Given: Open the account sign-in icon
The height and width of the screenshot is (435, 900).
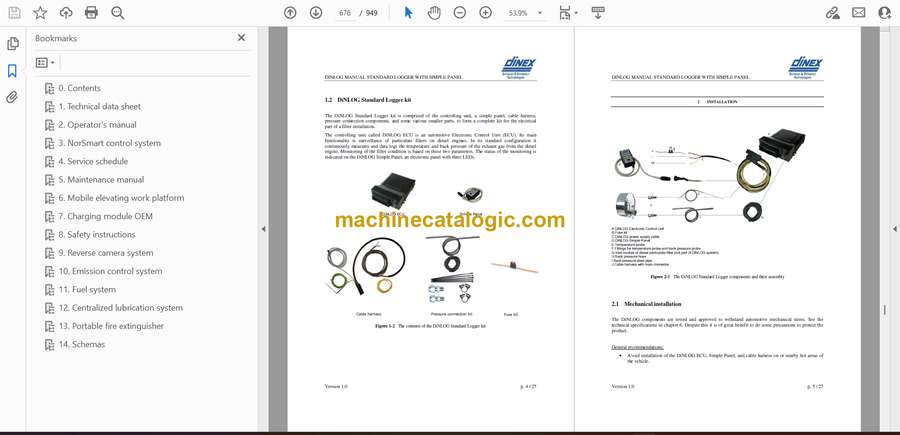Looking at the screenshot, I should [x=885, y=13].
